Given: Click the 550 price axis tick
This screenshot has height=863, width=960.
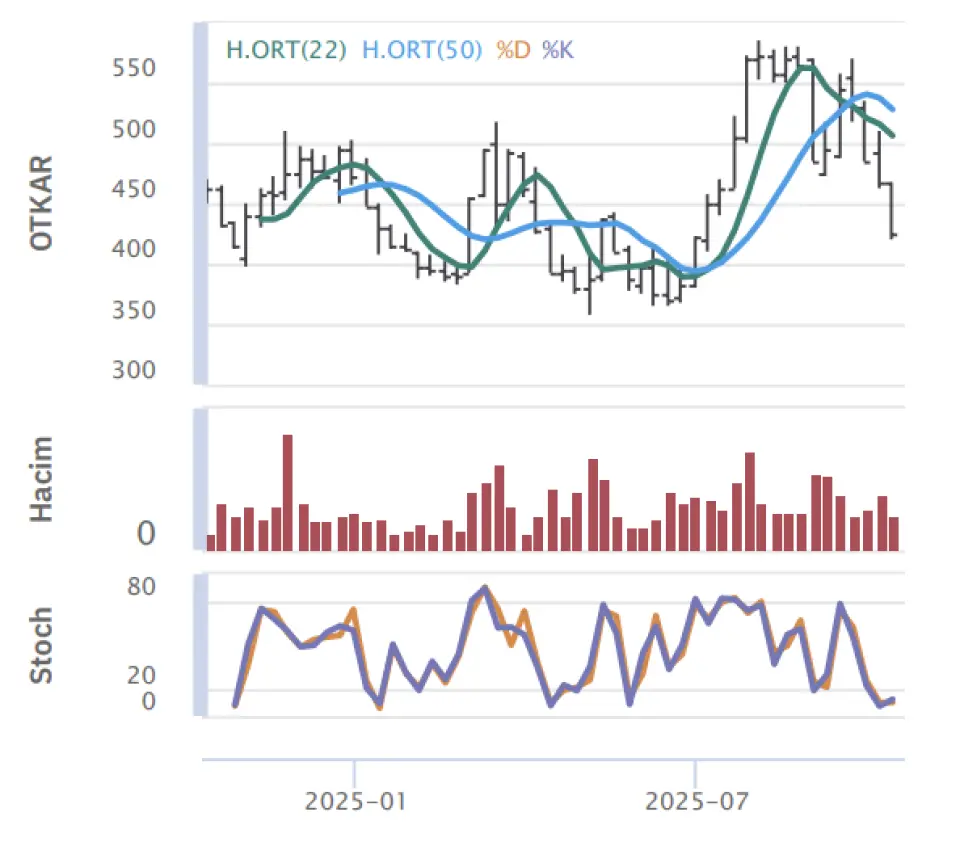Looking at the screenshot, I should [x=133, y=69].
